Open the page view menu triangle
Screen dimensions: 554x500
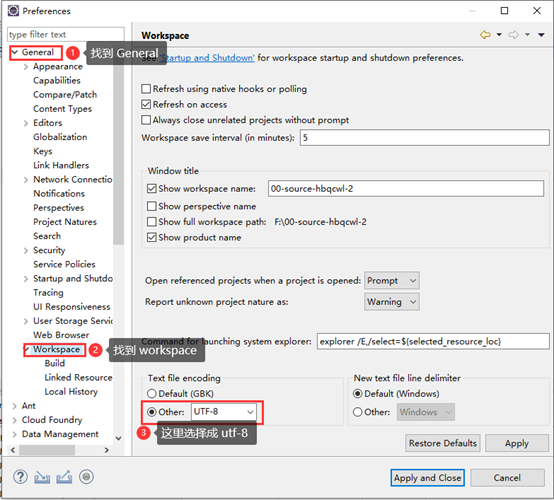[541, 35]
